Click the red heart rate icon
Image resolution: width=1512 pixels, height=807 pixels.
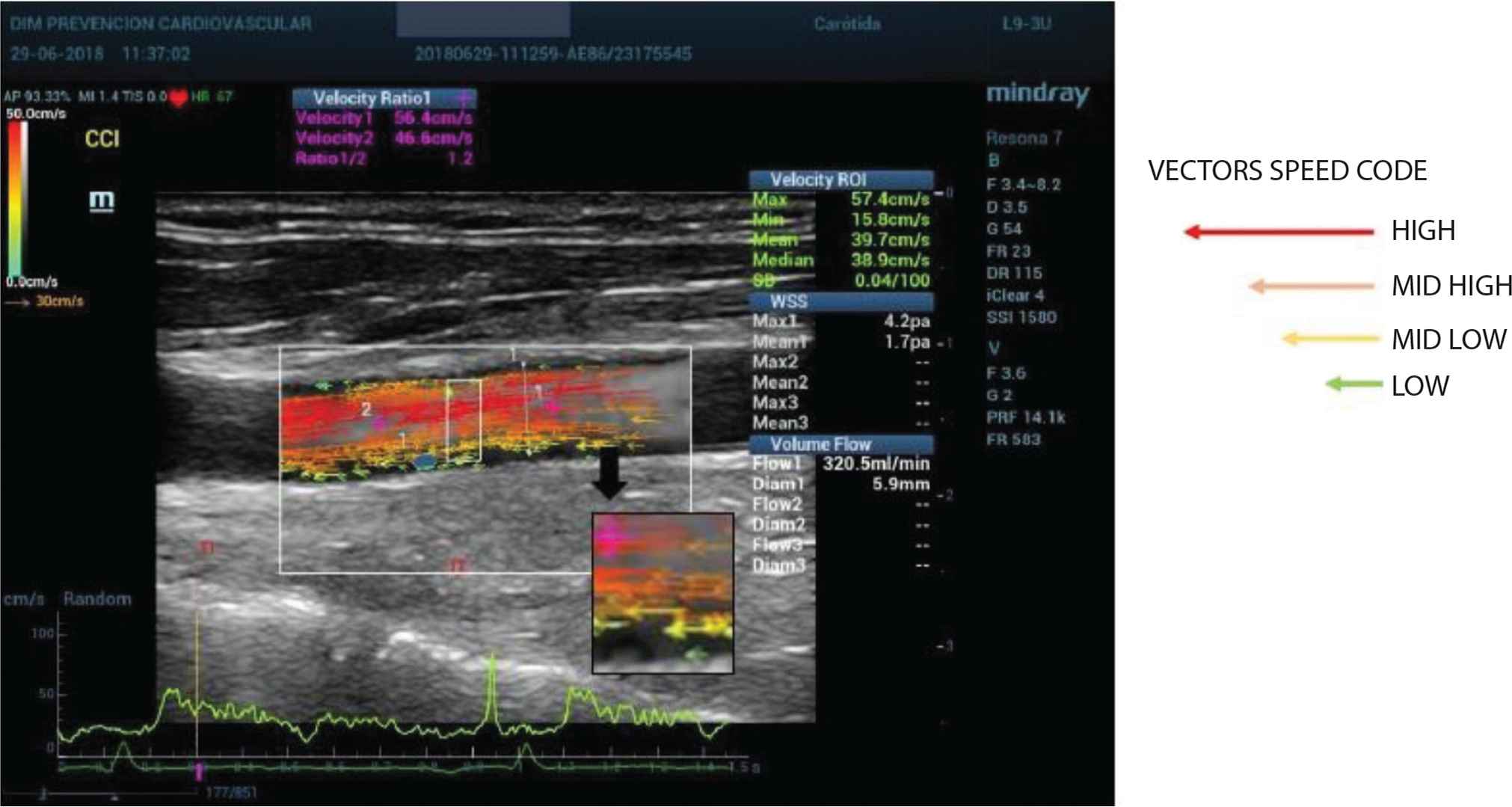tap(178, 98)
